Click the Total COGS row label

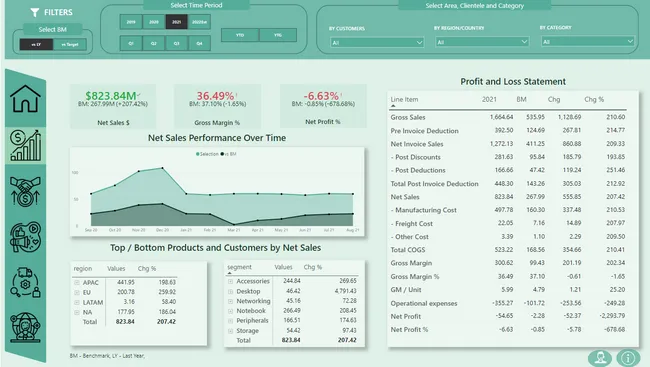point(407,250)
